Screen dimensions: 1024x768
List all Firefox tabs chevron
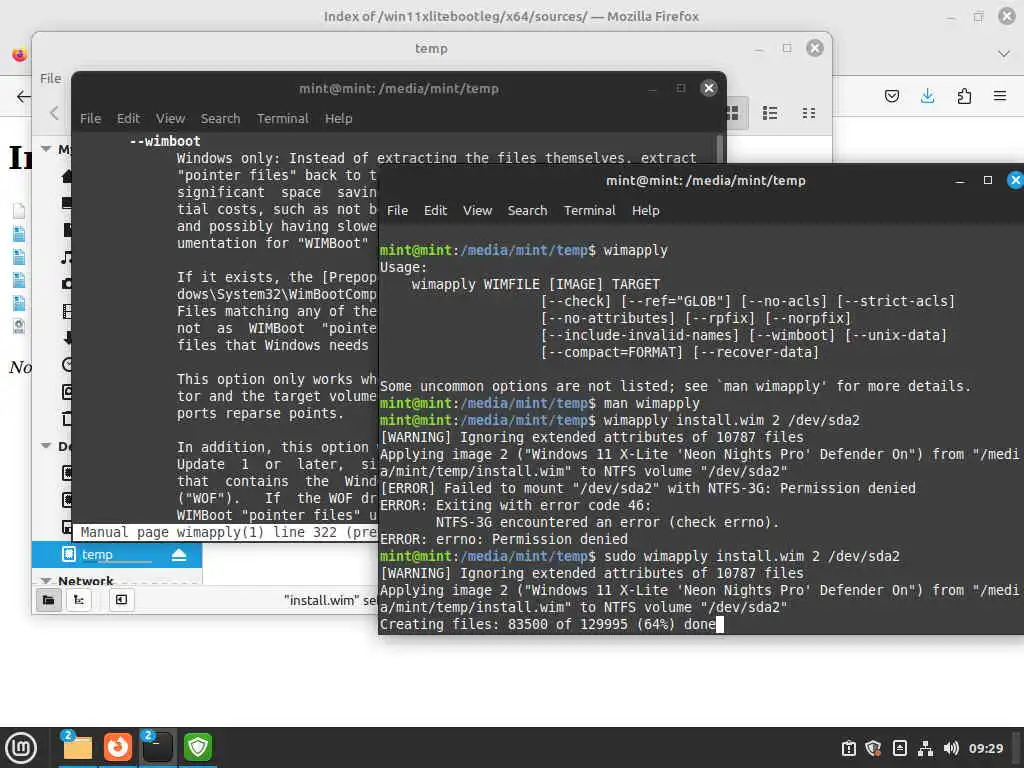tap(1004, 54)
